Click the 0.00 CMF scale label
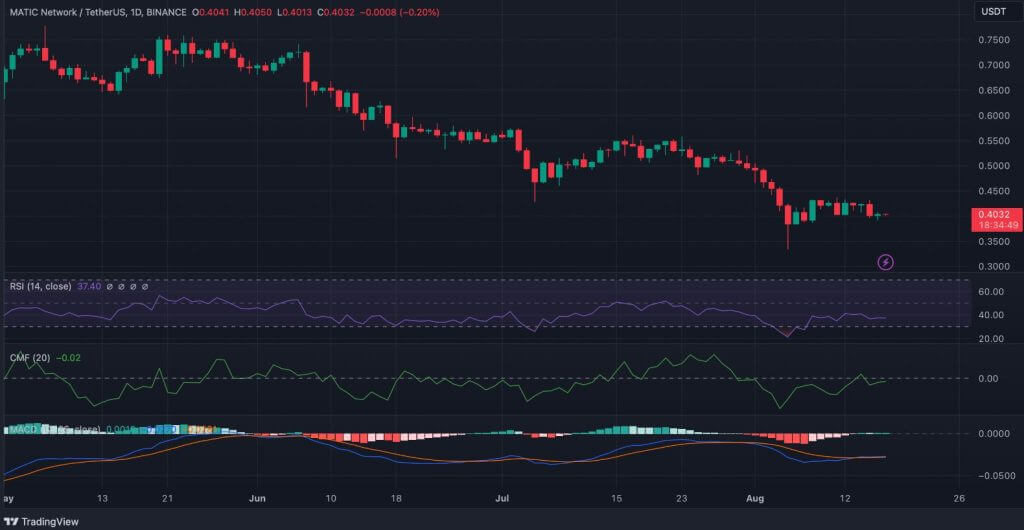The width and height of the screenshot is (1024, 530). tap(989, 379)
